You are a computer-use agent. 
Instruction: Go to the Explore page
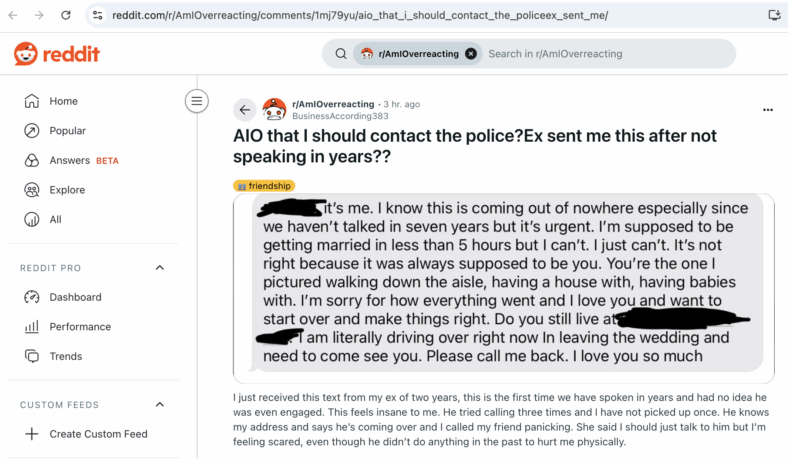click(x=93, y=190)
